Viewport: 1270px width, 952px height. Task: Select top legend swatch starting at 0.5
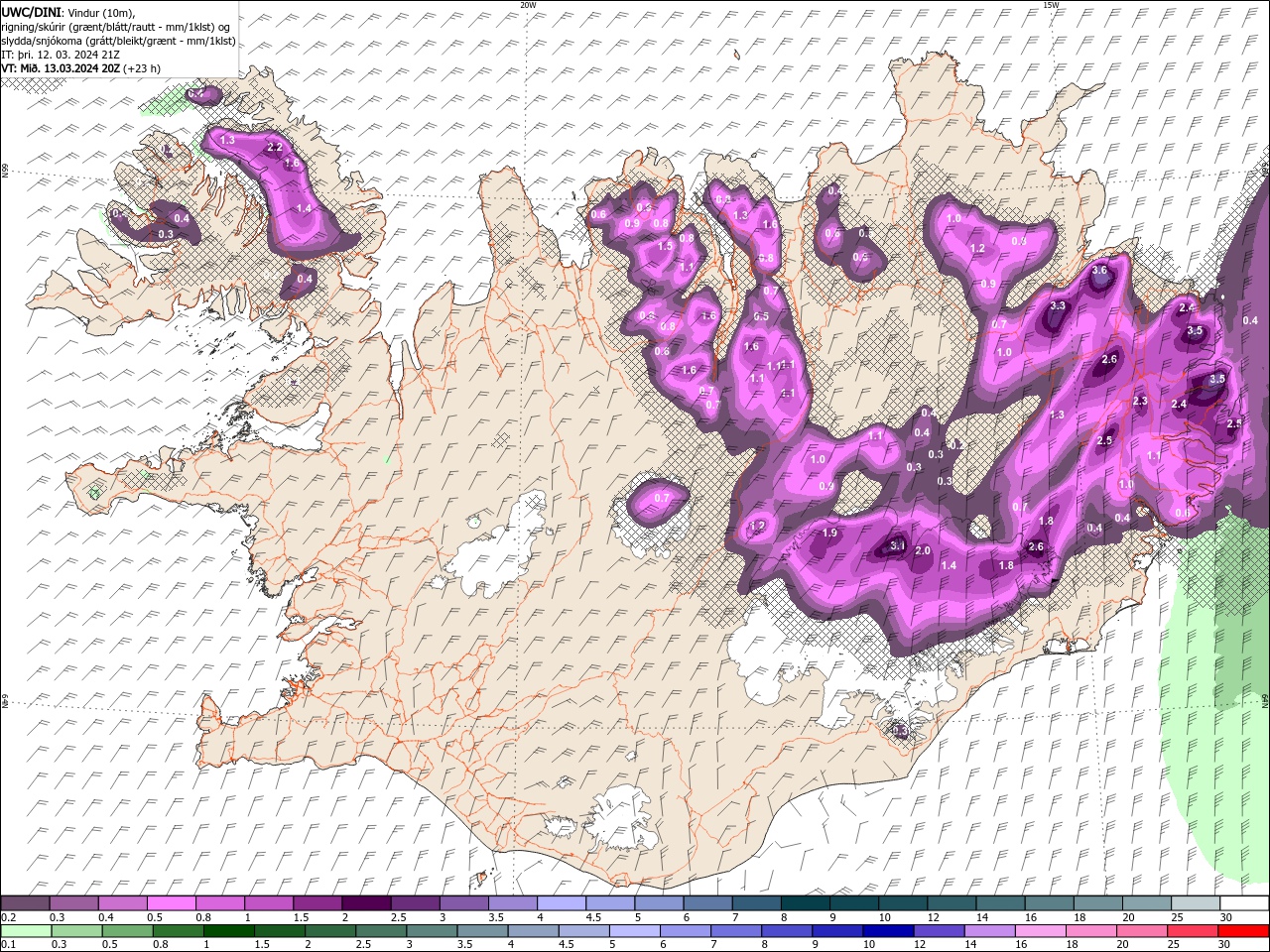pos(171,903)
